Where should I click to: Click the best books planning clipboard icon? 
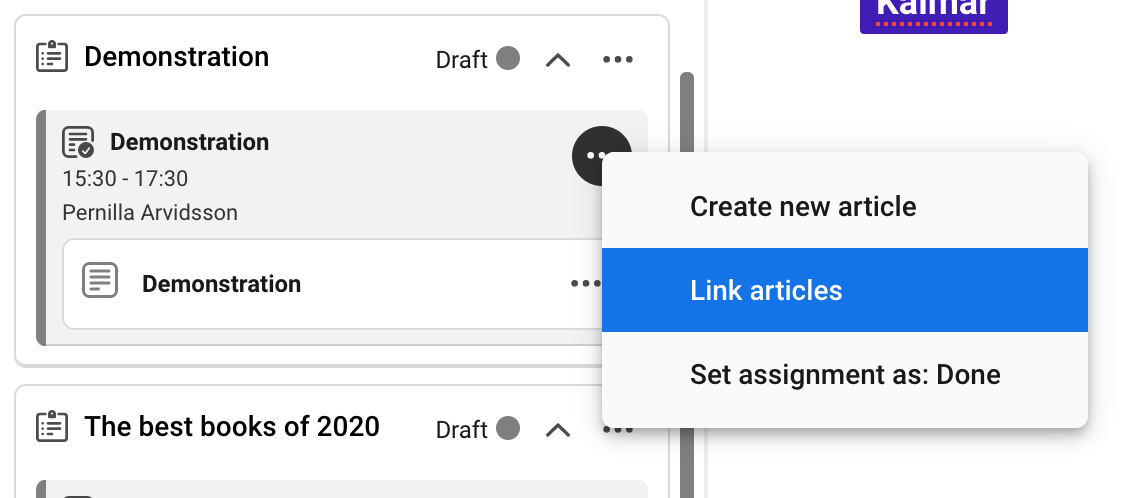pyautogui.click(x=52, y=427)
